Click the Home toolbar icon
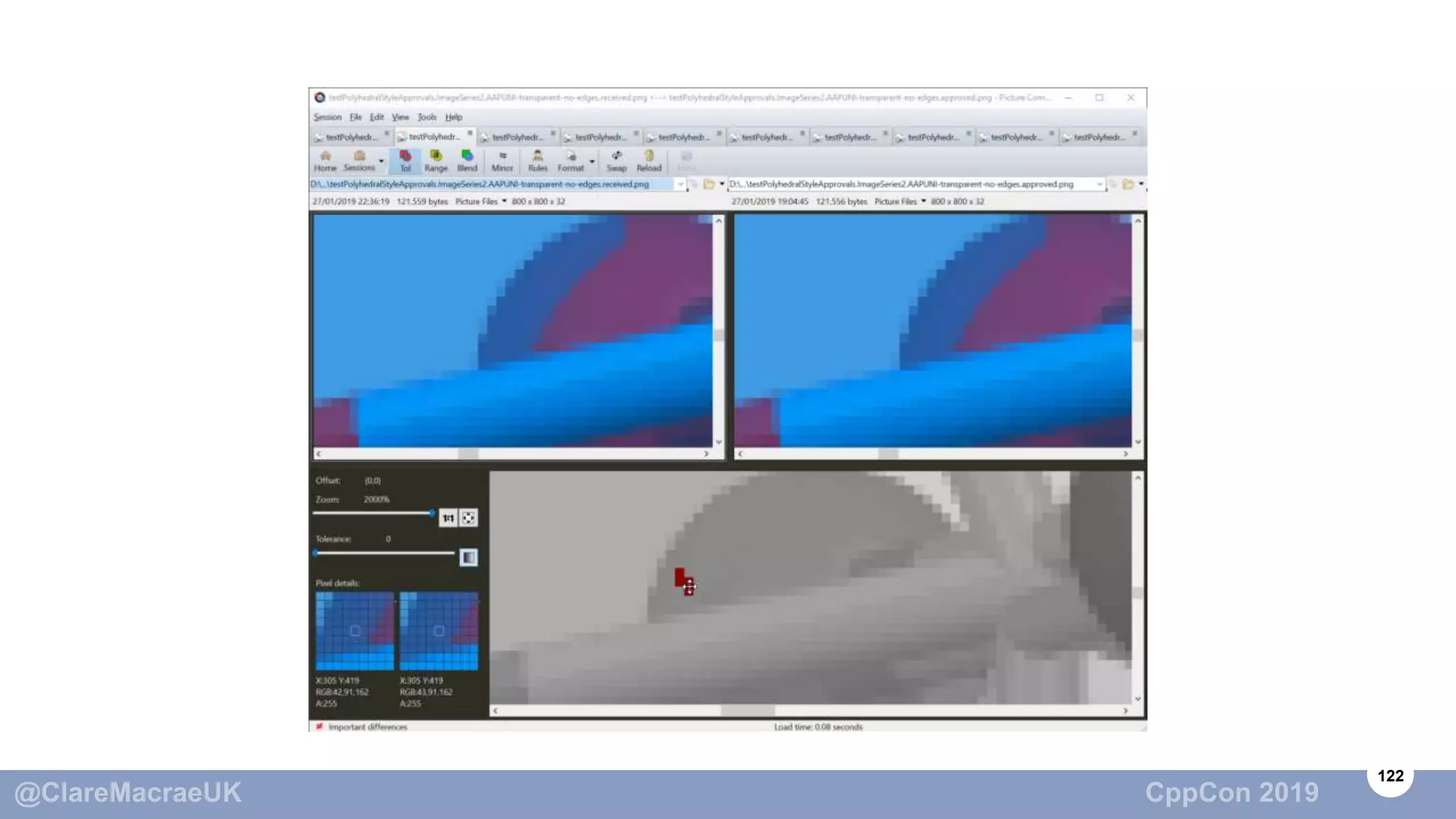This screenshot has width=1456, height=819. coord(325,161)
